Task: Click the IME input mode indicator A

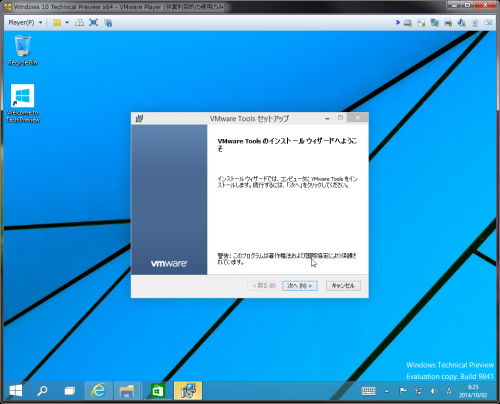Action: [x=449, y=391]
